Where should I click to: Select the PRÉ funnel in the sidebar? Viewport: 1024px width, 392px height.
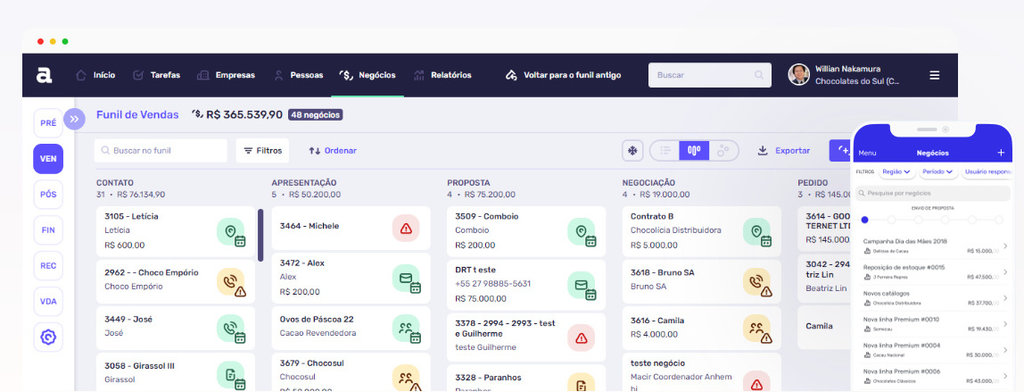pyautogui.click(x=48, y=123)
